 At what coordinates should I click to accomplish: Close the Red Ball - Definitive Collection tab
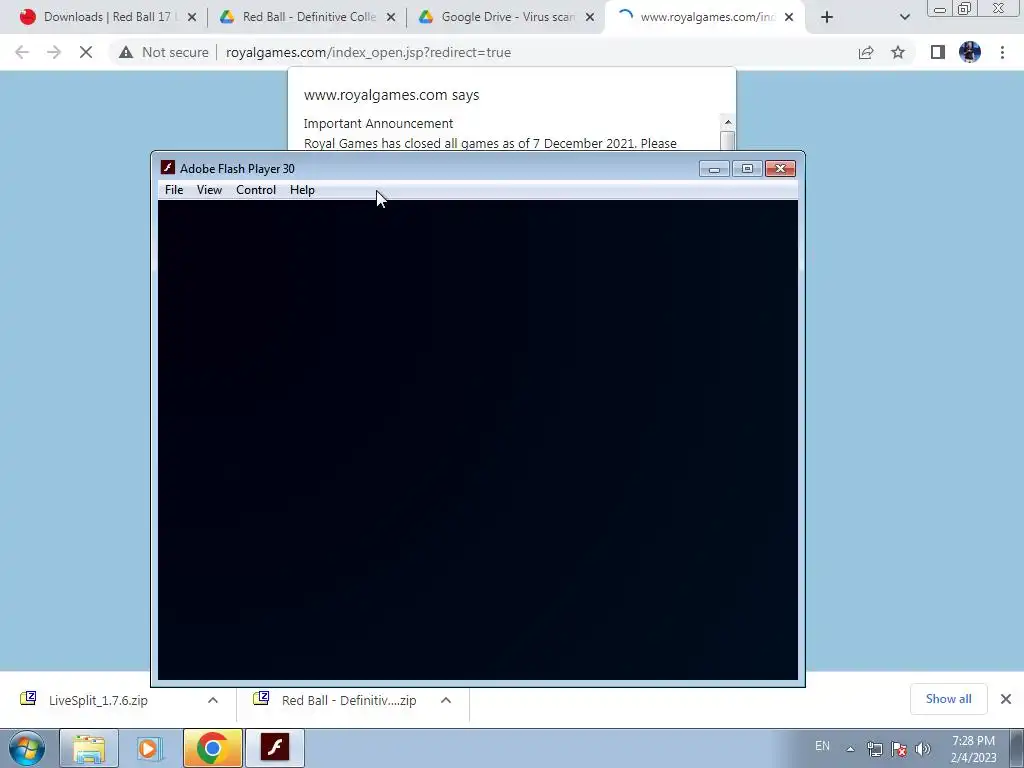(x=391, y=18)
